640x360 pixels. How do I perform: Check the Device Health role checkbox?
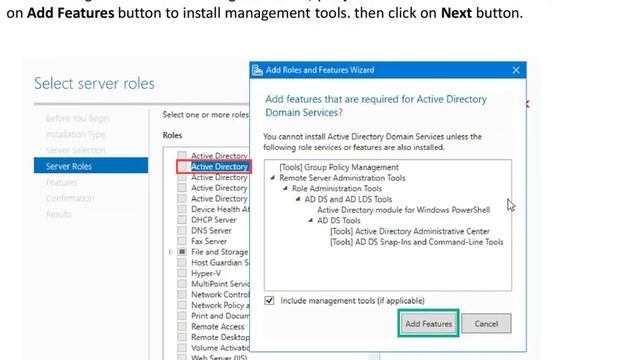coord(182,209)
